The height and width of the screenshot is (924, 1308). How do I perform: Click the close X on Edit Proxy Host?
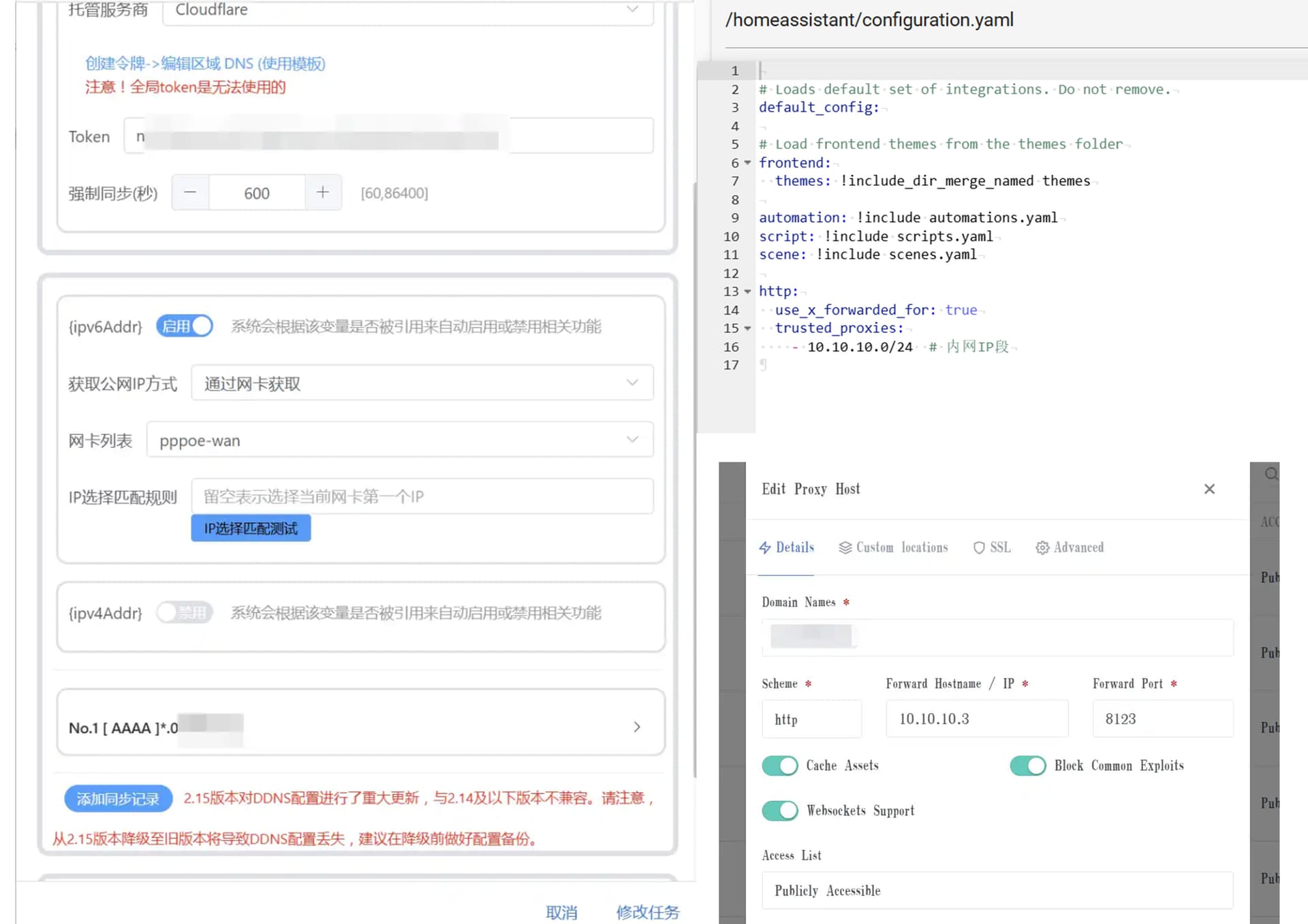1209,489
